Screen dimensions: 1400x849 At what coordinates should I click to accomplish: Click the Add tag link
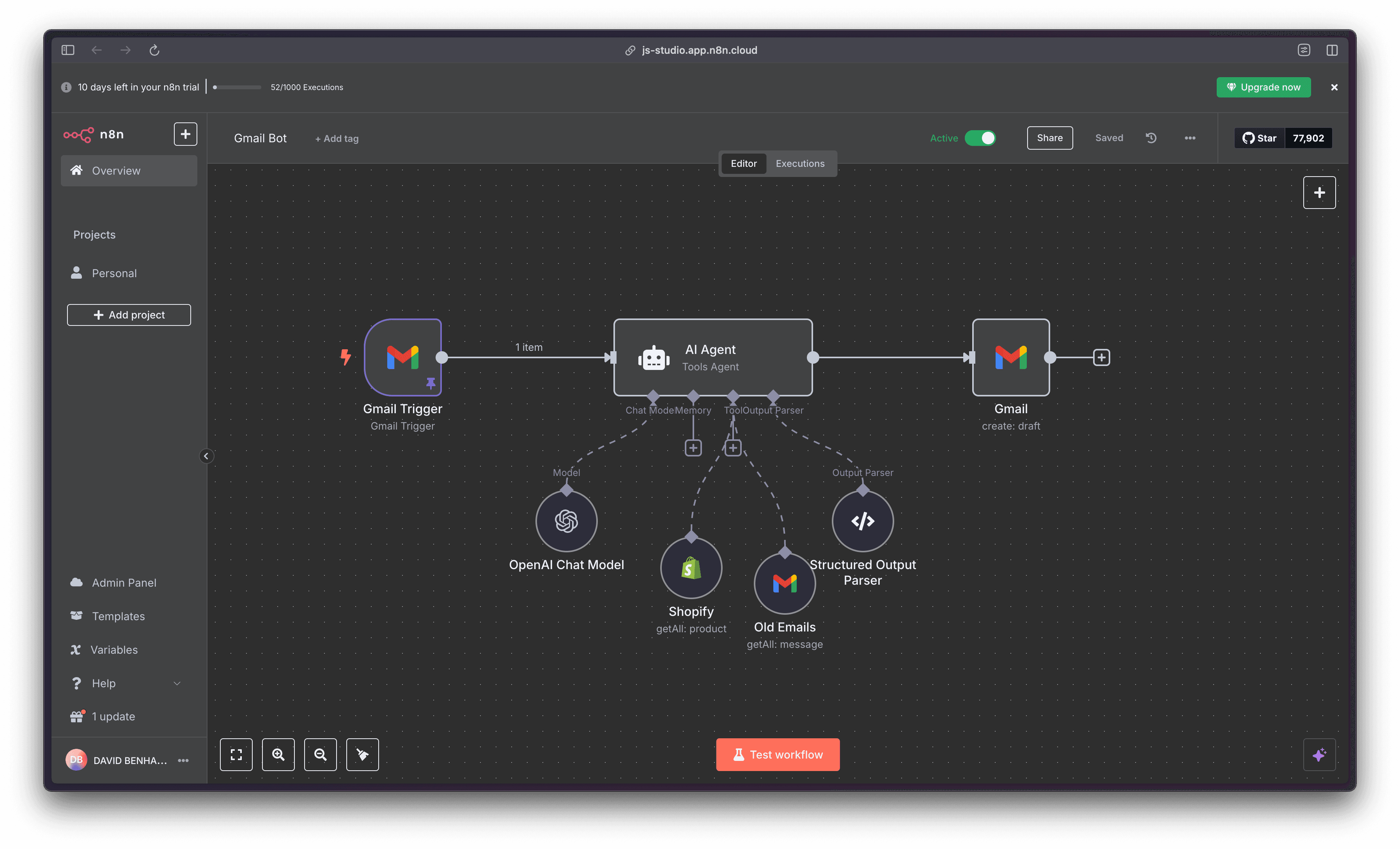pyautogui.click(x=337, y=138)
